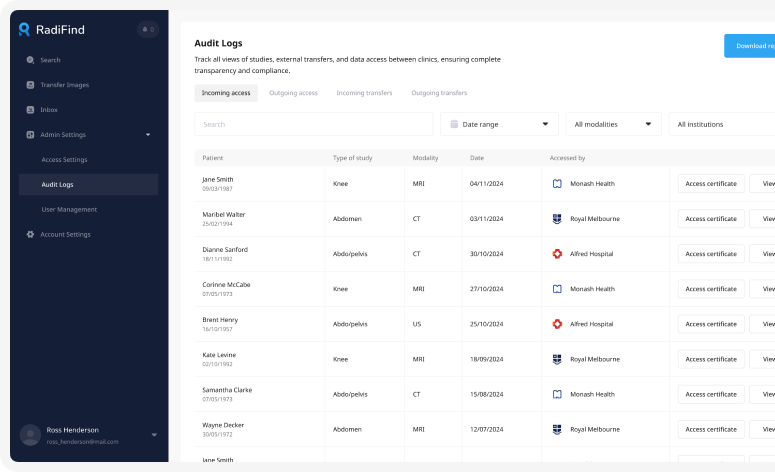This screenshot has width=775, height=472.
Task: Open the All institutions dropdown
Action: pos(720,124)
